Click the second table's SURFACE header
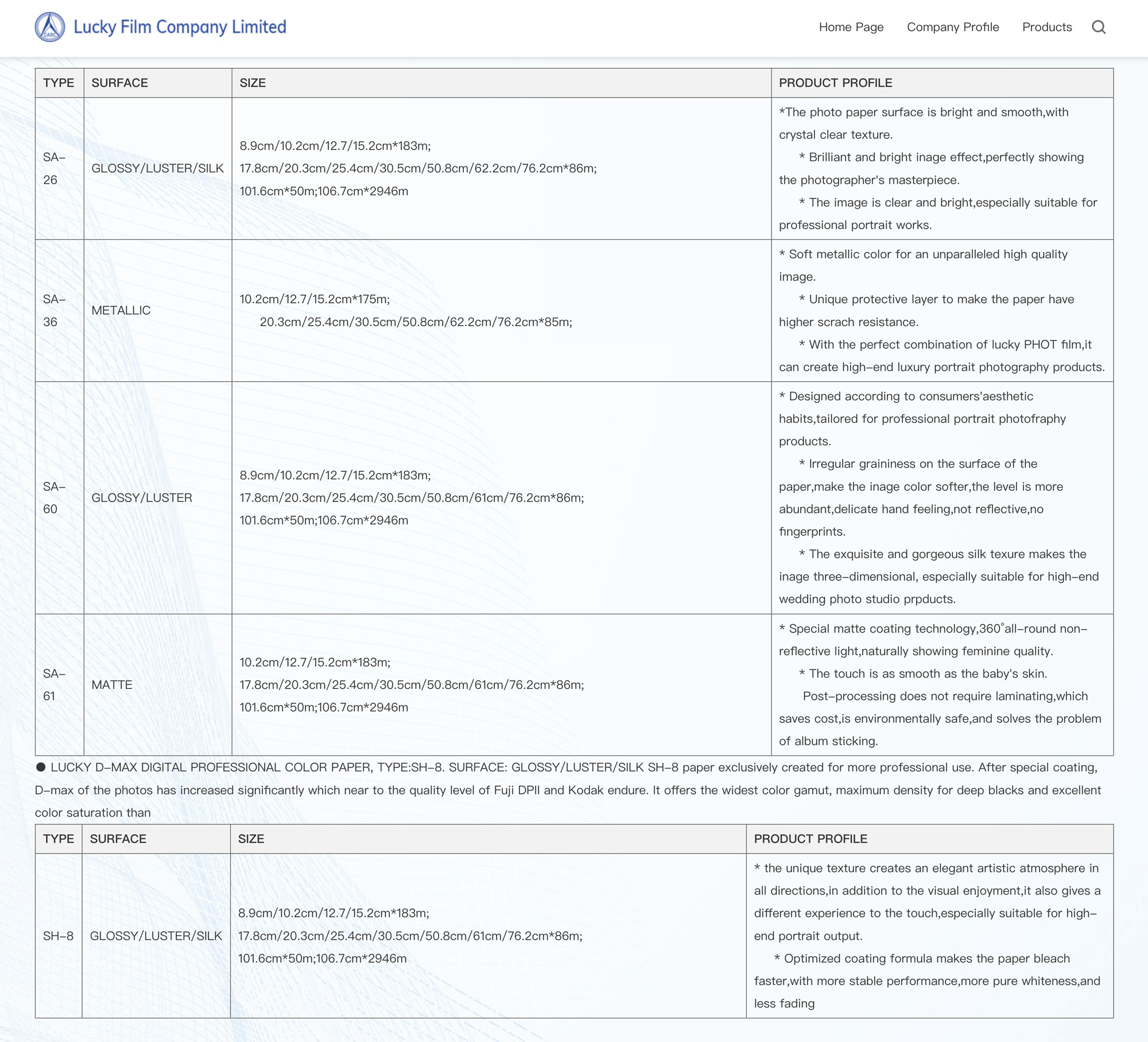The width and height of the screenshot is (1148, 1042). (156, 839)
